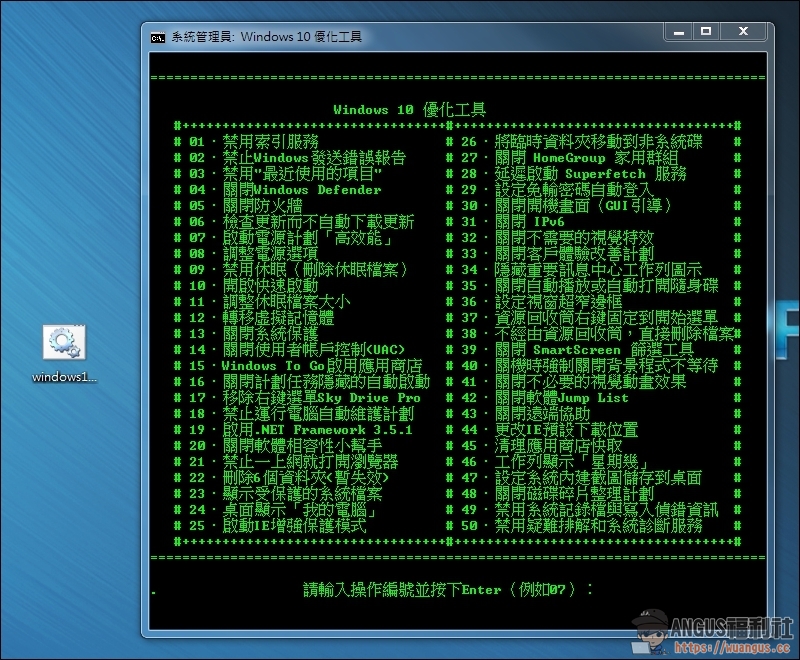Screen dimensions: 800x660
Task: Click the blinking cursor at prompt line start
Action: coord(153,594)
